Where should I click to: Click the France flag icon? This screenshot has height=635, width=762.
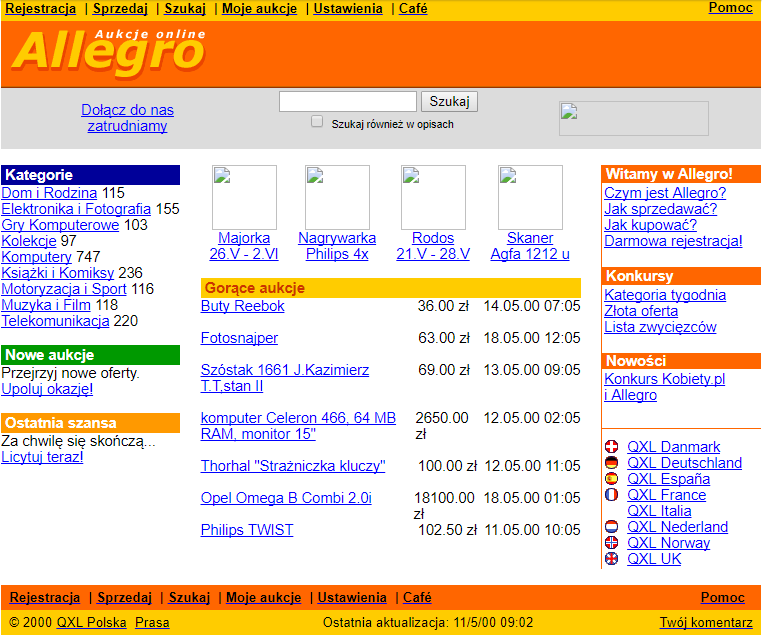click(x=611, y=495)
